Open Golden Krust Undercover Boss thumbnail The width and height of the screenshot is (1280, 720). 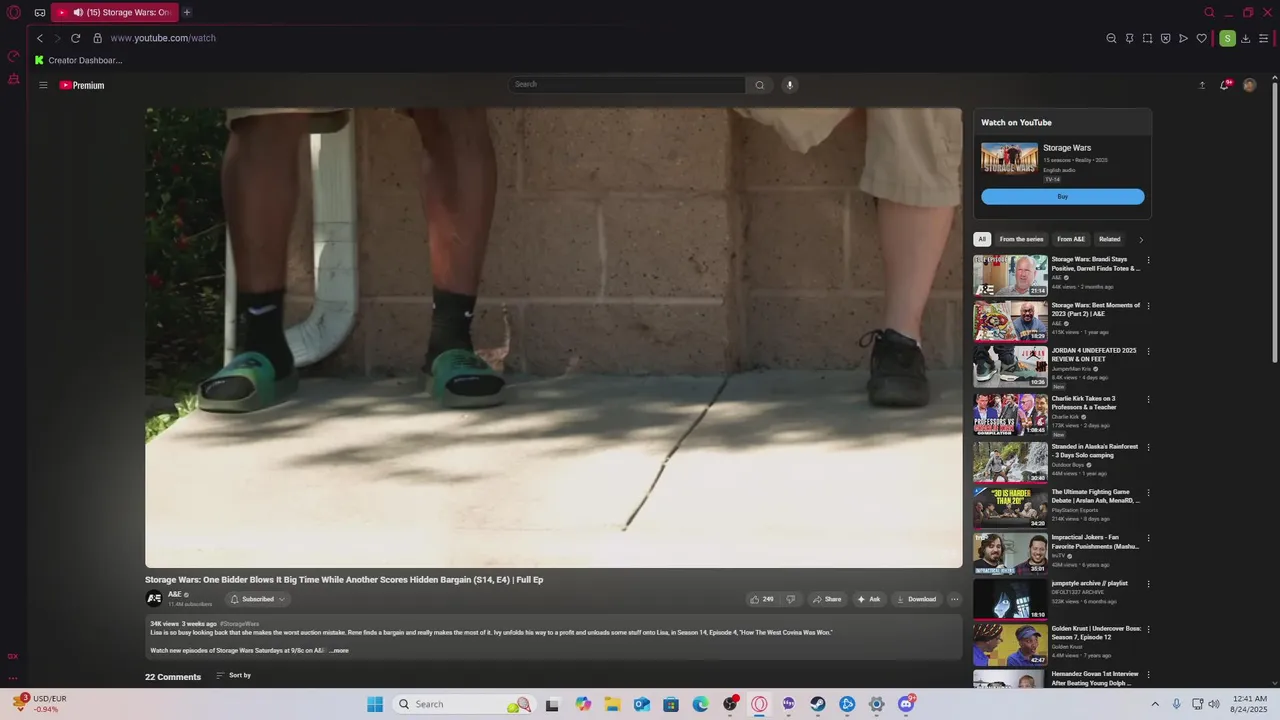tap(1011, 645)
